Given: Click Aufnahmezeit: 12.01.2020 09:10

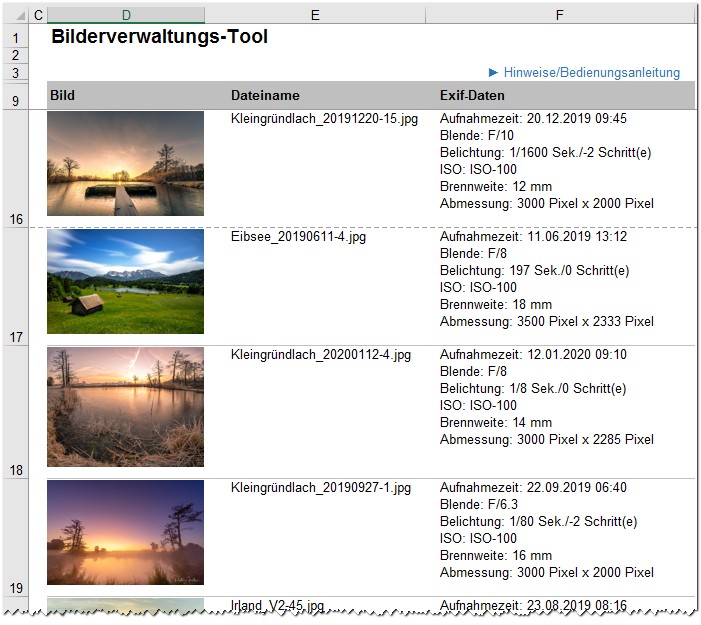Looking at the screenshot, I should coord(533,355).
